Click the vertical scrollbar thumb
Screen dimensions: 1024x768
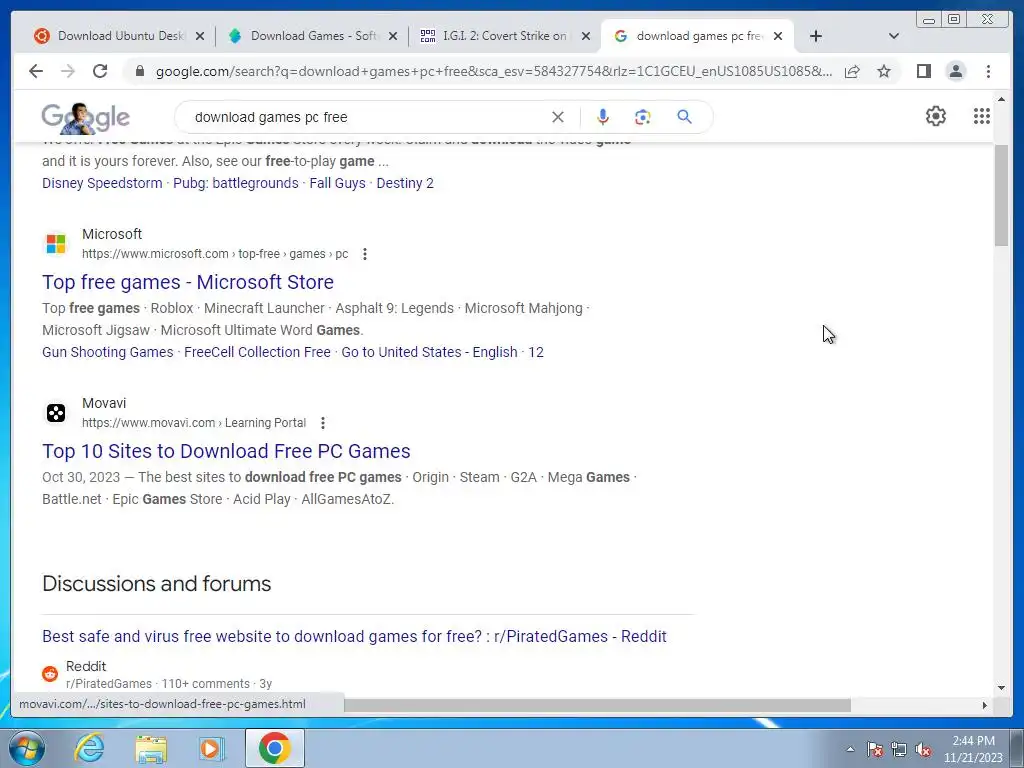pos(1001,194)
